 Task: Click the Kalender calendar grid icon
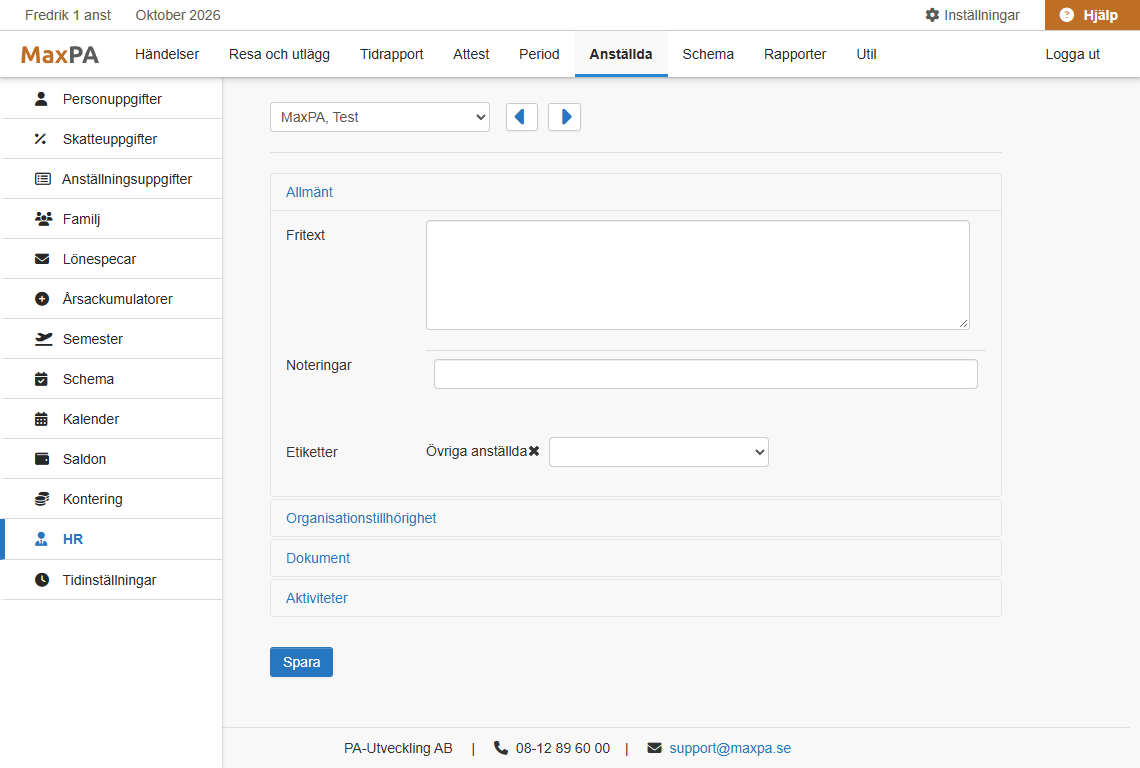41,419
